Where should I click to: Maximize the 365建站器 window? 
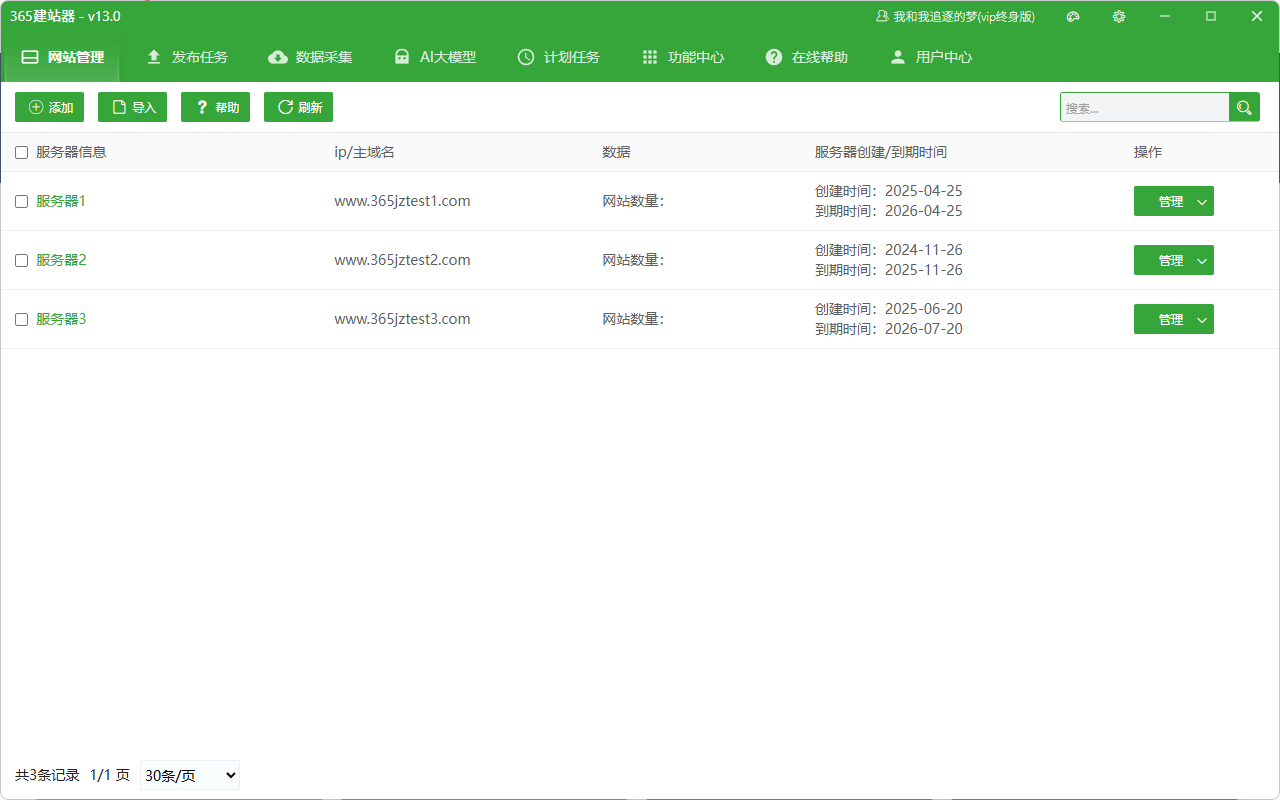[1211, 16]
